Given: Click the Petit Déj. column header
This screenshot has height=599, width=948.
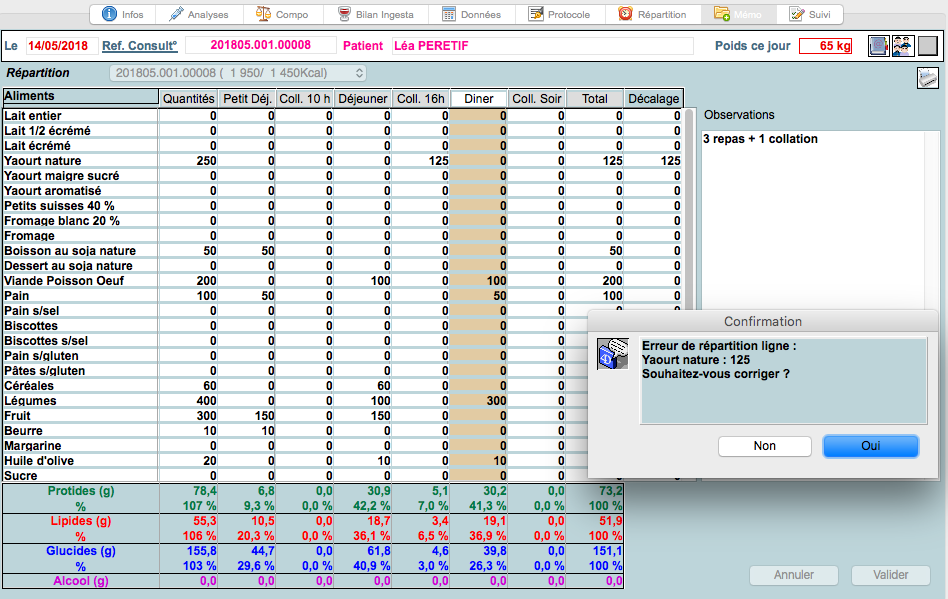Looking at the screenshot, I should point(247,99).
